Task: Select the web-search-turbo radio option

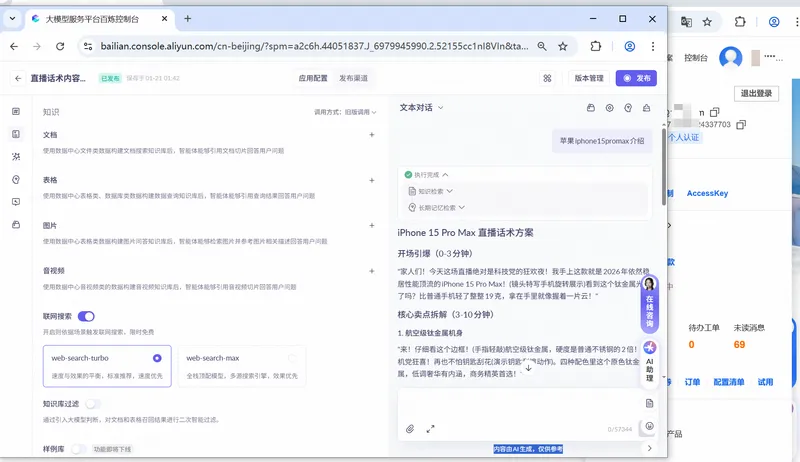Action: [x=157, y=358]
